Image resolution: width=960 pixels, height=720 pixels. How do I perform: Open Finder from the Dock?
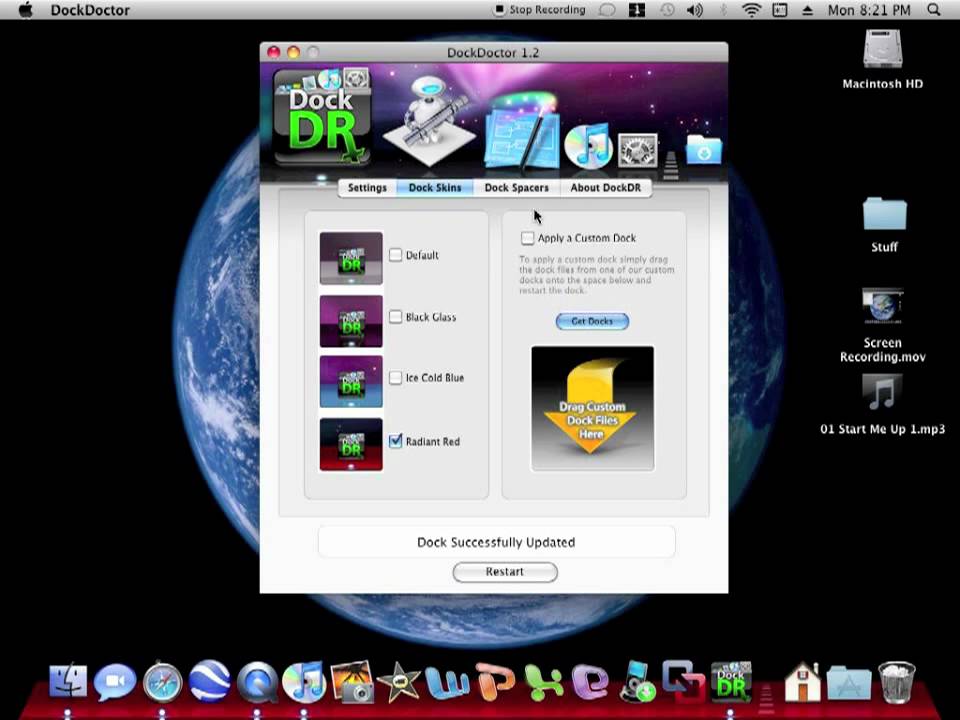pyautogui.click(x=67, y=681)
